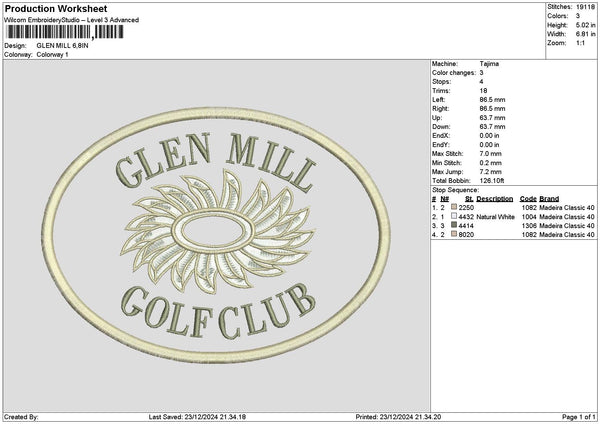Click the Up value 63.7 mm
The image size is (600, 424).
click(492, 118)
